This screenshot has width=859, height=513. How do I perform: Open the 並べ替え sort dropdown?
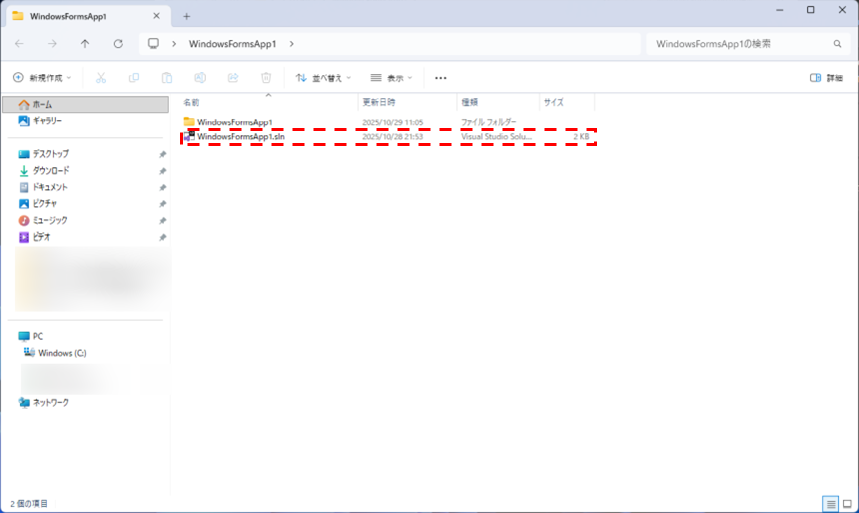[x=323, y=78]
